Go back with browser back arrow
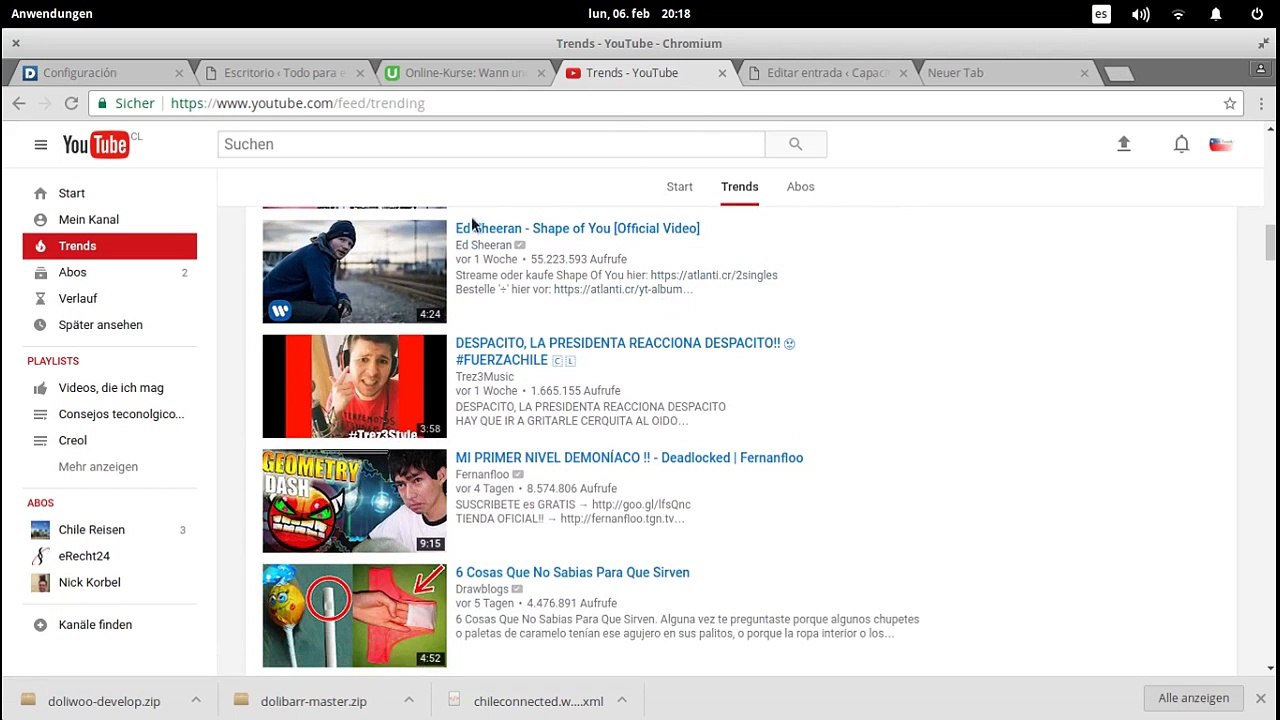Screen dimensions: 1280x720 [x=19, y=103]
